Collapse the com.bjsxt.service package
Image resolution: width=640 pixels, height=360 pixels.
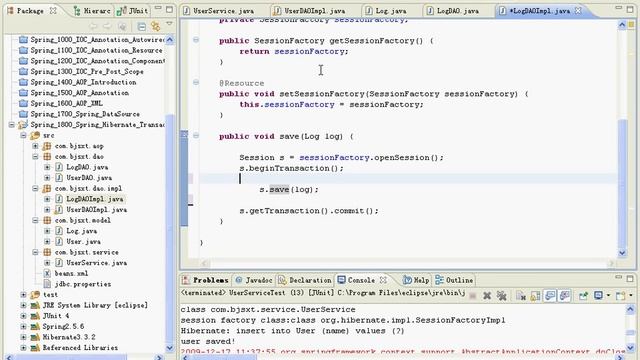36,252
